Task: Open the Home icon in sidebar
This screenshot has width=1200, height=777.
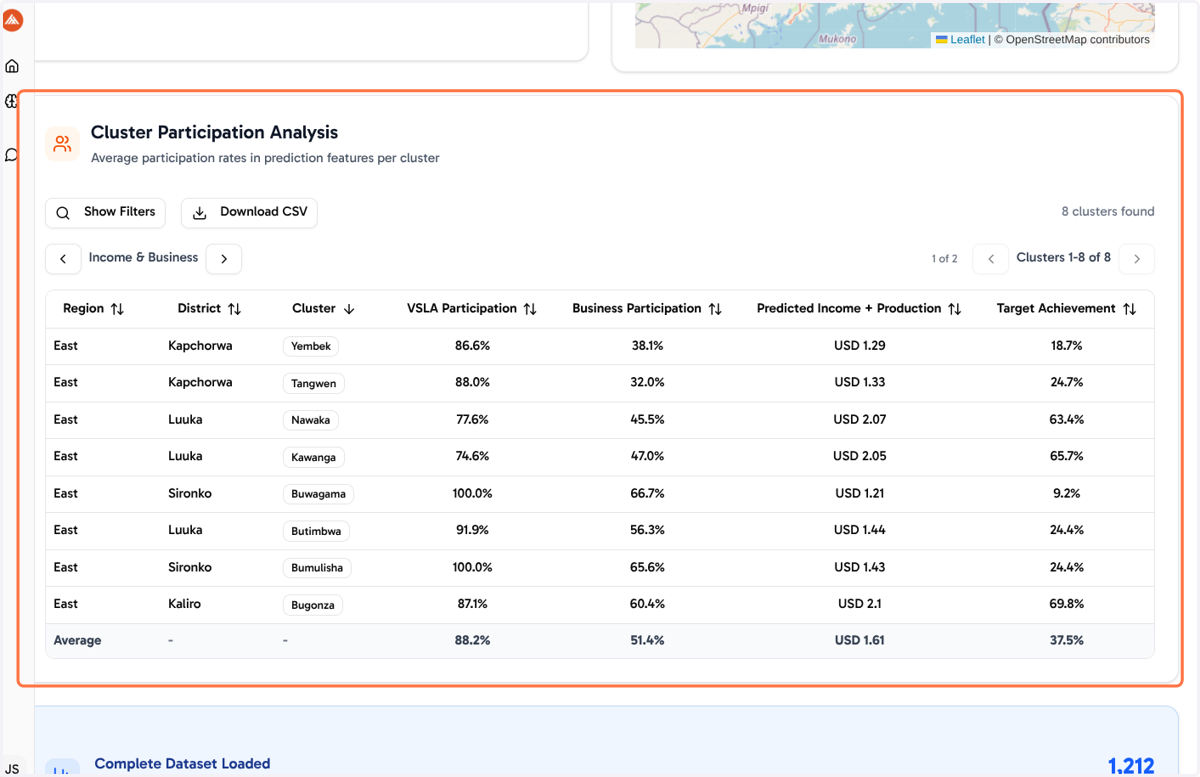Action: (x=12, y=66)
